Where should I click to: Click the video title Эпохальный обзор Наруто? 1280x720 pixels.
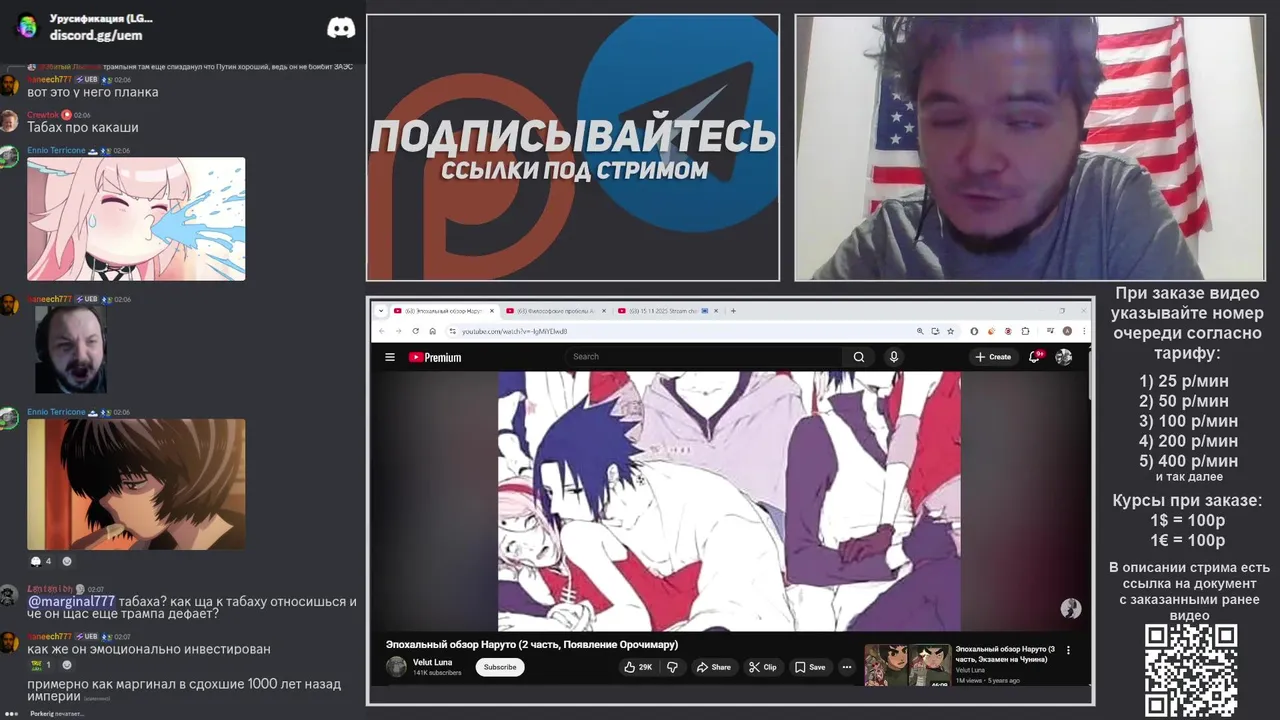pyautogui.click(x=532, y=644)
